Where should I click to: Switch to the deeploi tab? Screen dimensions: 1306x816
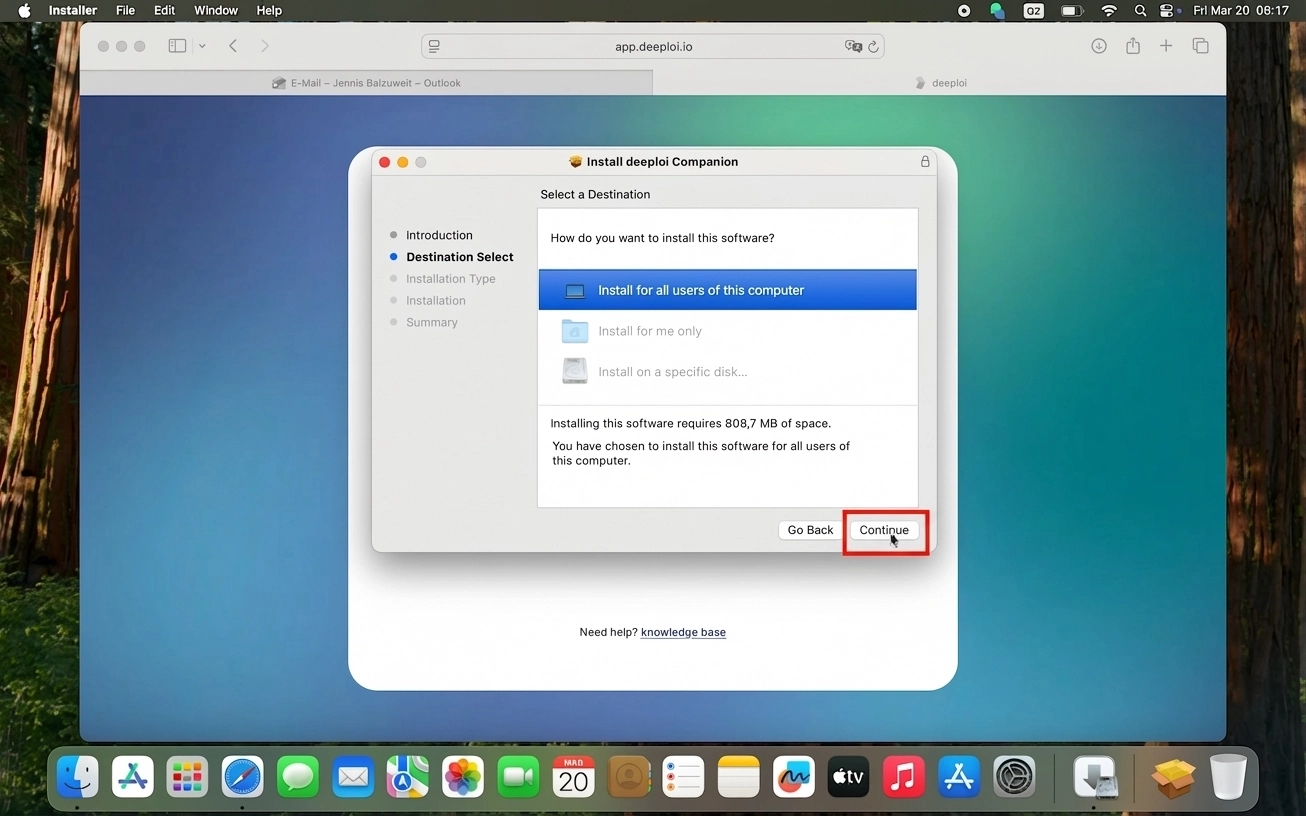[x=940, y=83]
